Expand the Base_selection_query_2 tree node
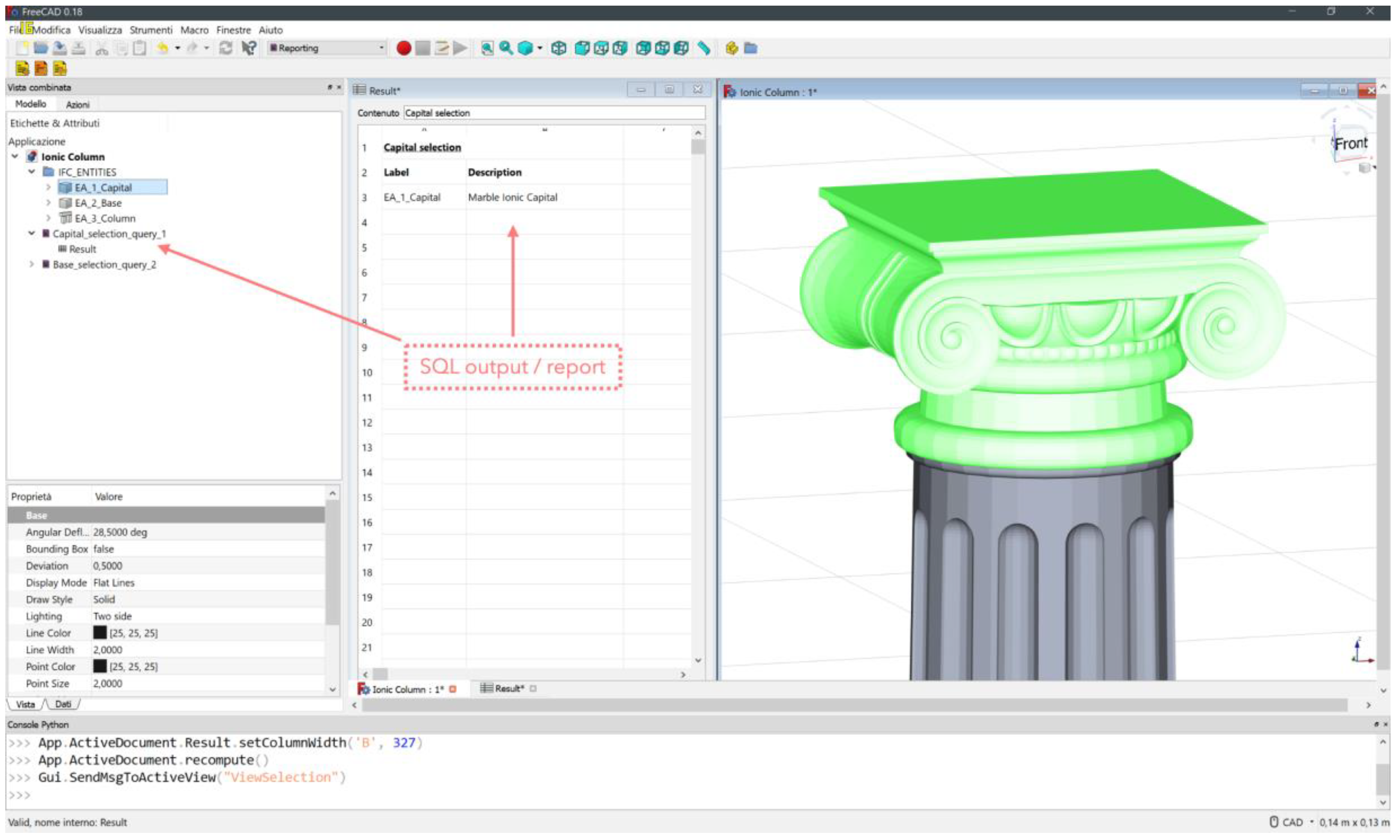 (32, 264)
